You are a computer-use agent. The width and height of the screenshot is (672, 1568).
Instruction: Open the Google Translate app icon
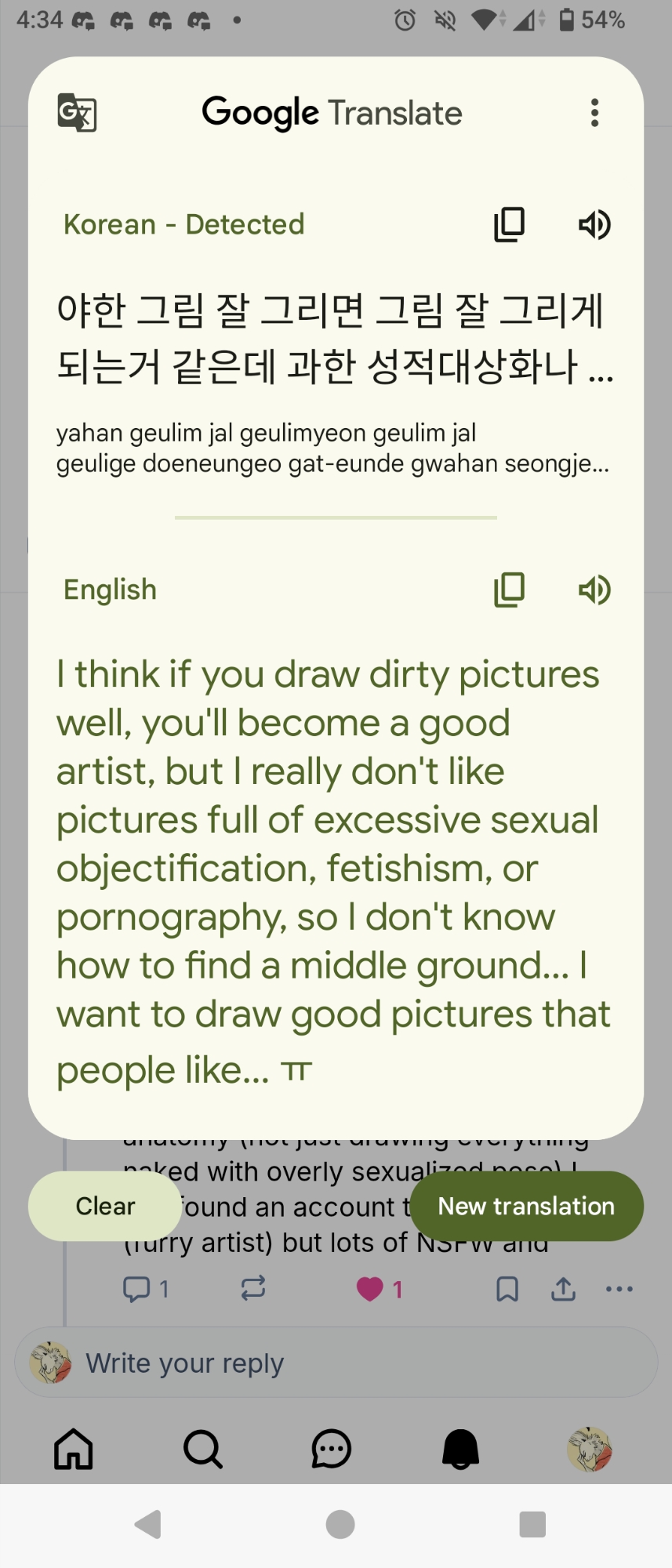[x=77, y=113]
